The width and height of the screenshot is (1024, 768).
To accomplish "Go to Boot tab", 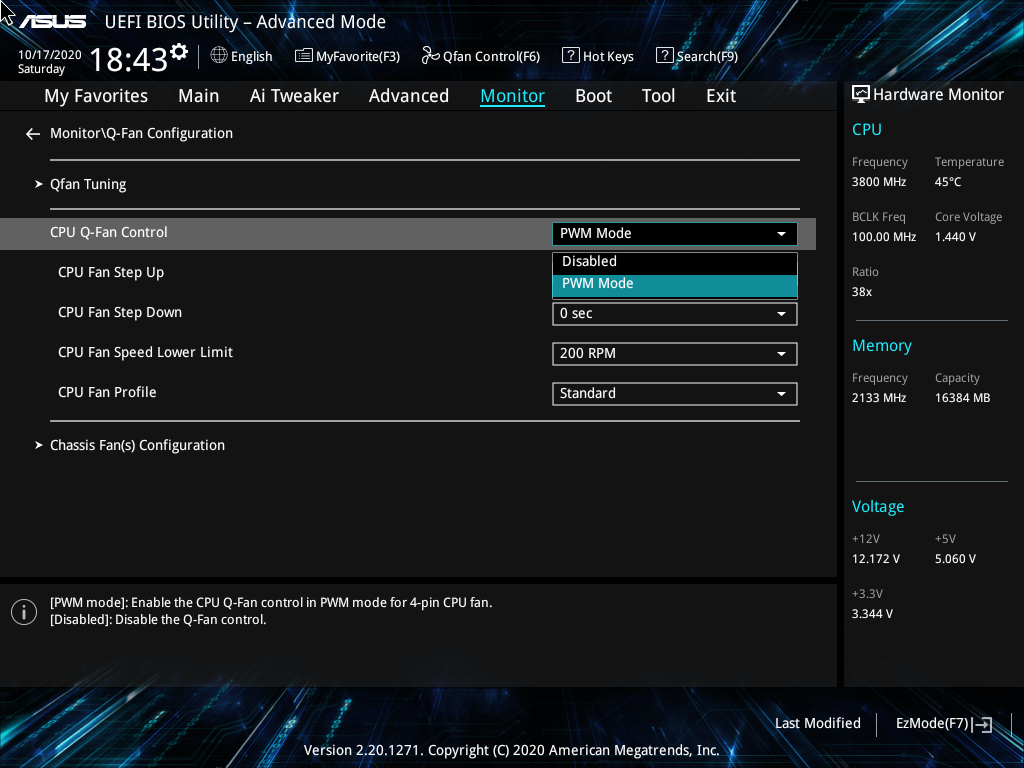I will click(x=594, y=96).
